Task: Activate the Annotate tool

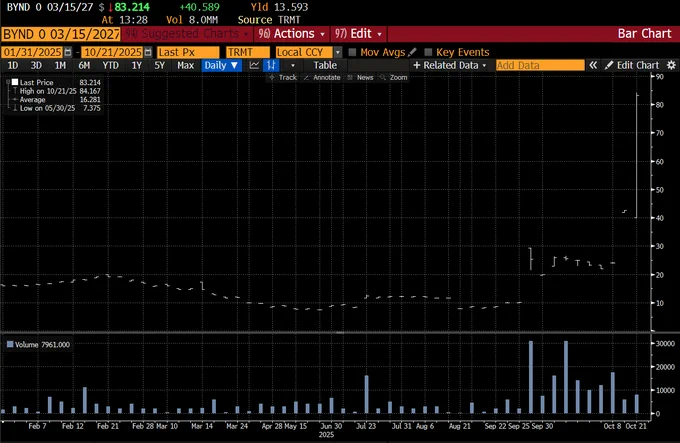Action: click(322, 77)
